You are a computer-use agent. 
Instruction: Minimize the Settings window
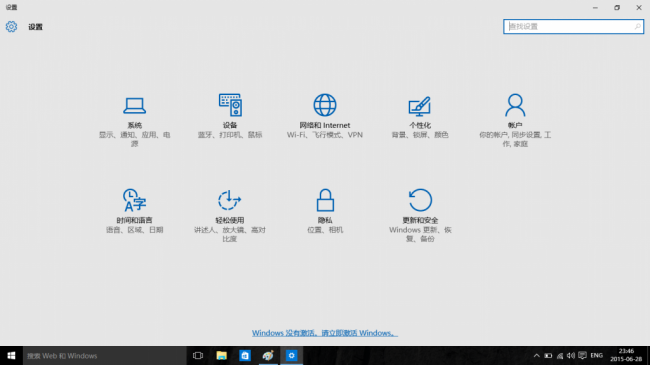pyautogui.click(x=595, y=7)
